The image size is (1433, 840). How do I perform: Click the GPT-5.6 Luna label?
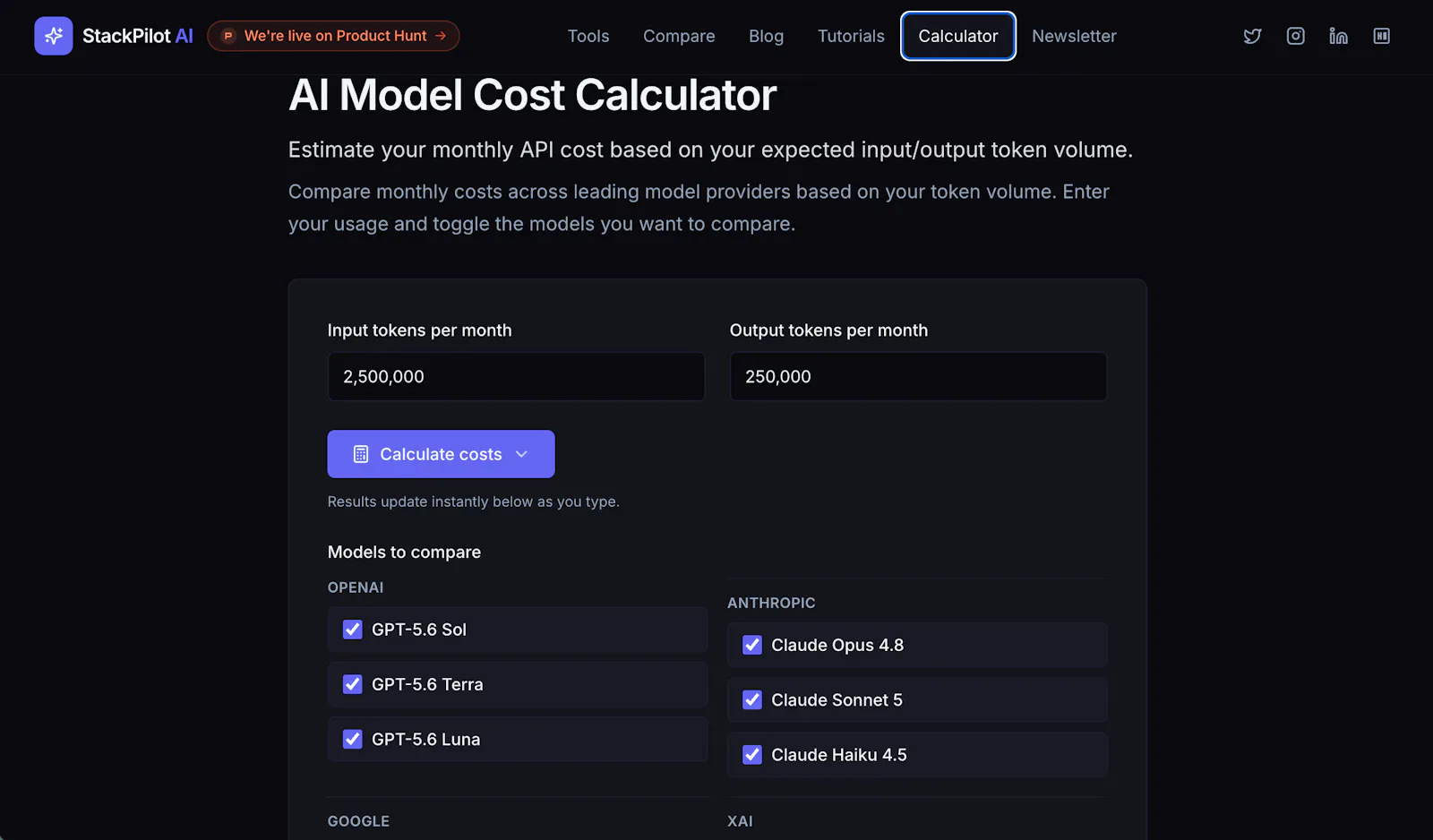(x=425, y=740)
